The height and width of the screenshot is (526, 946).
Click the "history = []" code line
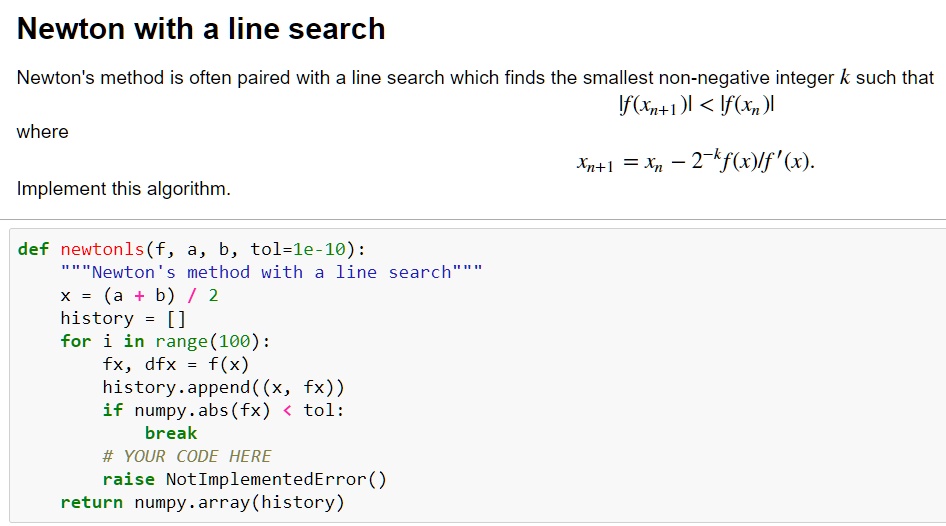(123, 318)
